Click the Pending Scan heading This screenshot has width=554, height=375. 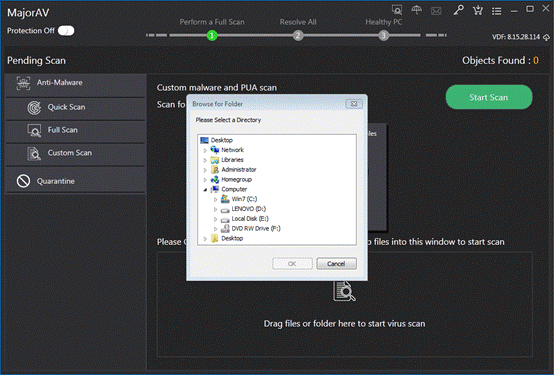[x=36, y=61]
